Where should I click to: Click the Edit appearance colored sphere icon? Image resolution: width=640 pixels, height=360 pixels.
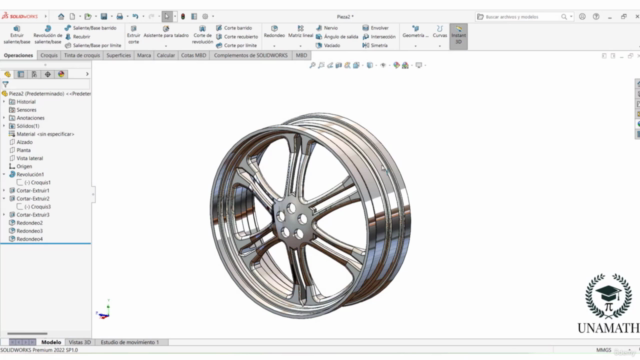[396, 65]
